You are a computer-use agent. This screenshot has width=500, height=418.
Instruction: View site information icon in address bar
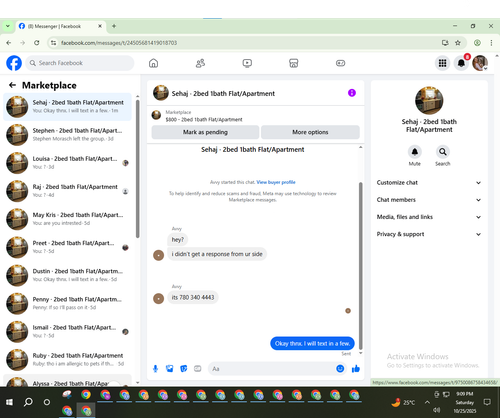pos(53,43)
